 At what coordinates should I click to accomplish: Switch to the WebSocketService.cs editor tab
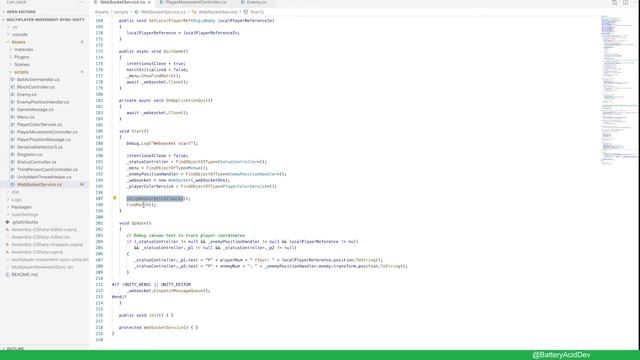122,2
